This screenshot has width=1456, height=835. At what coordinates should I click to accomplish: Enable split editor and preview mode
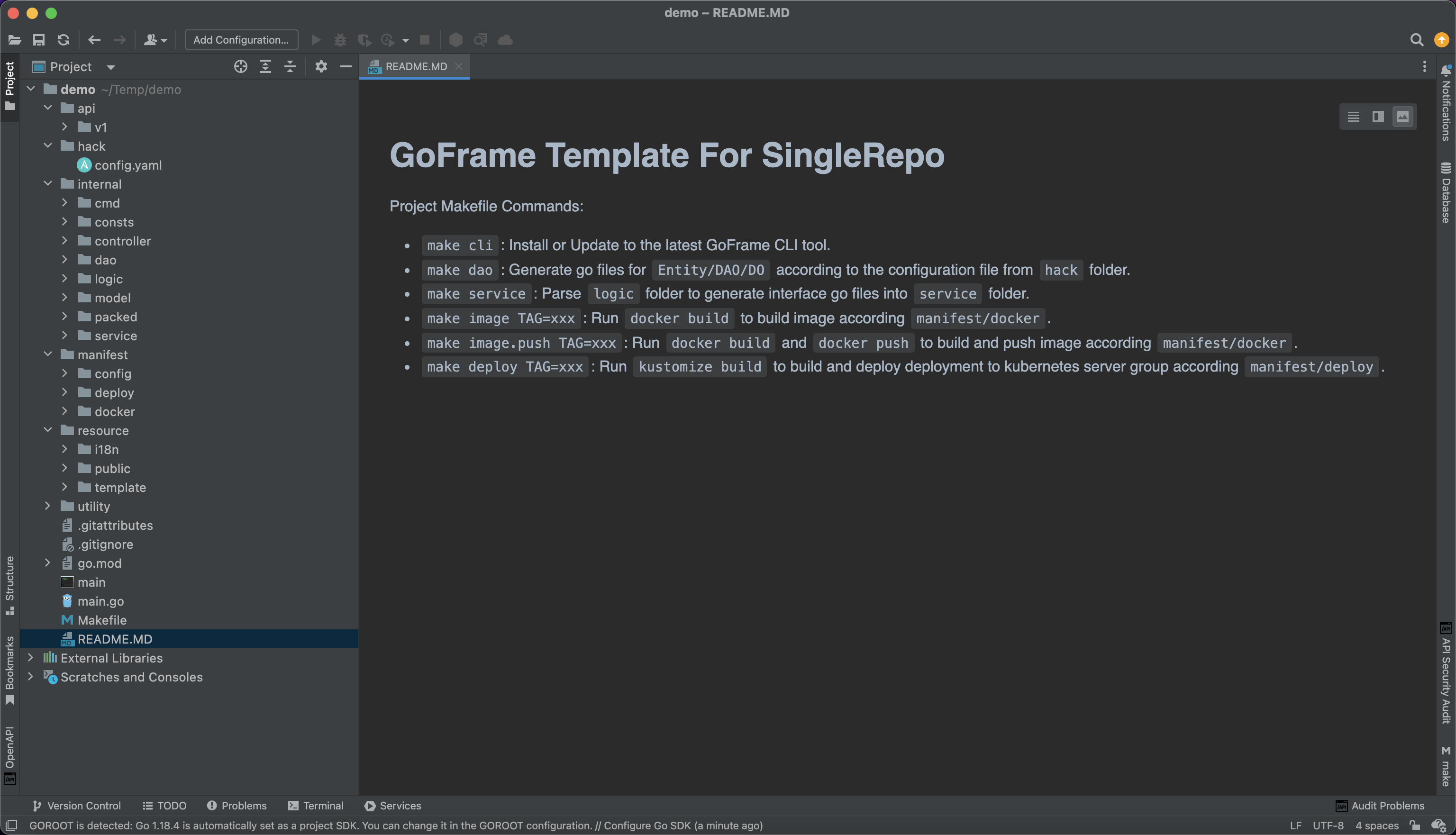click(x=1377, y=117)
